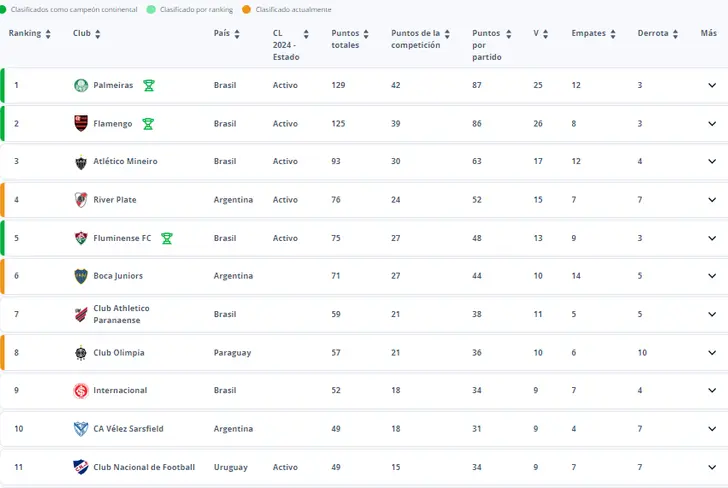Screen dimensions: 728x488
Task: Expand the Flamengo row details
Action: point(712,124)
